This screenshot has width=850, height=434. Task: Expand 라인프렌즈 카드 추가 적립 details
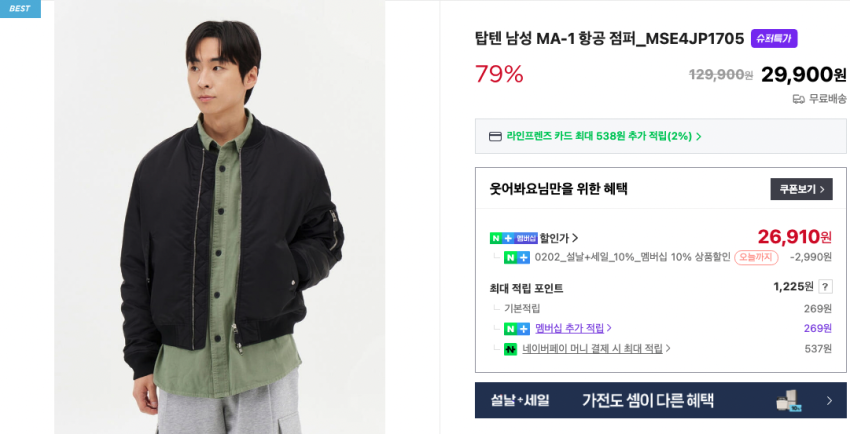[604, 136]
